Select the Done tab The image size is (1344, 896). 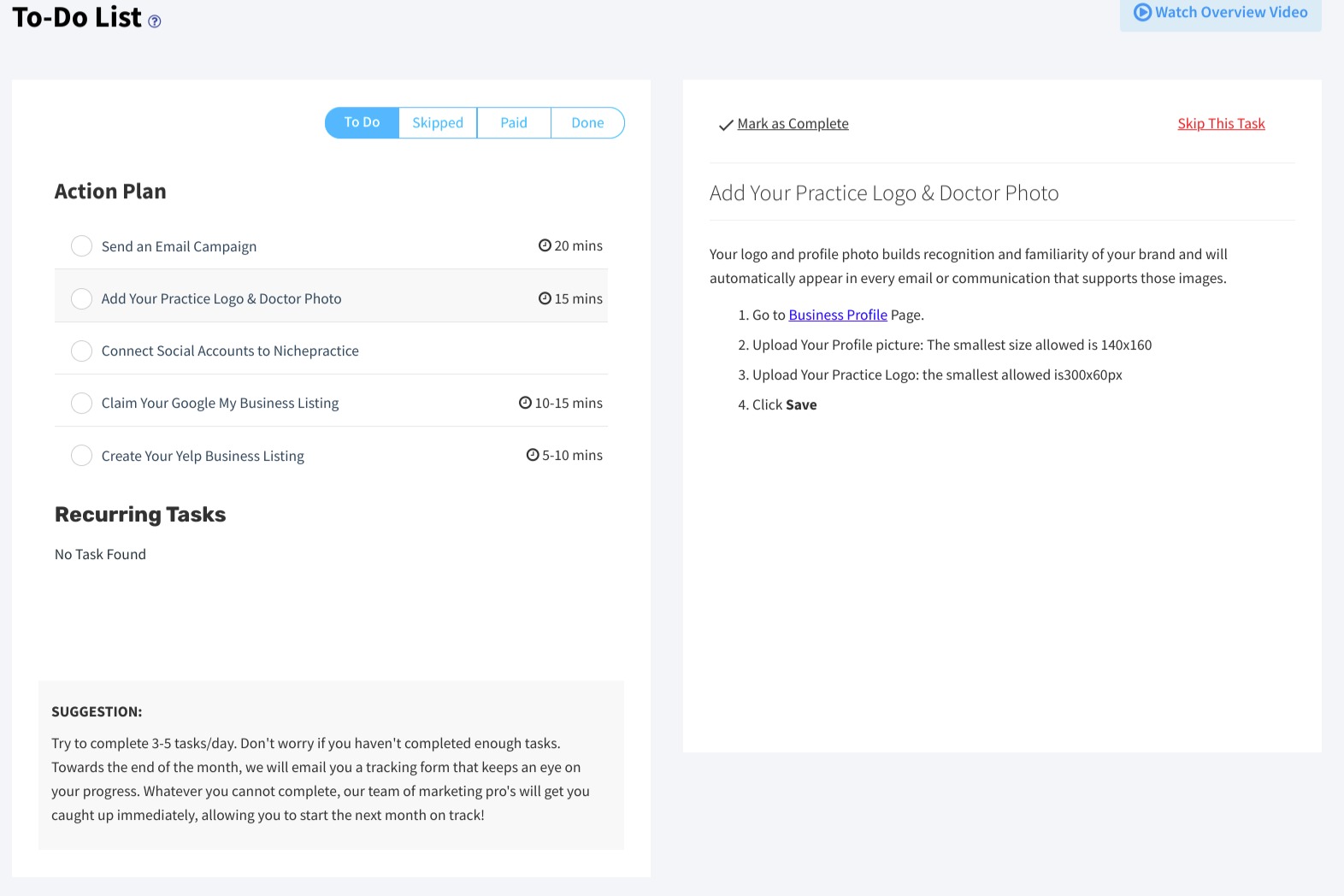click(x=587, y=123)
